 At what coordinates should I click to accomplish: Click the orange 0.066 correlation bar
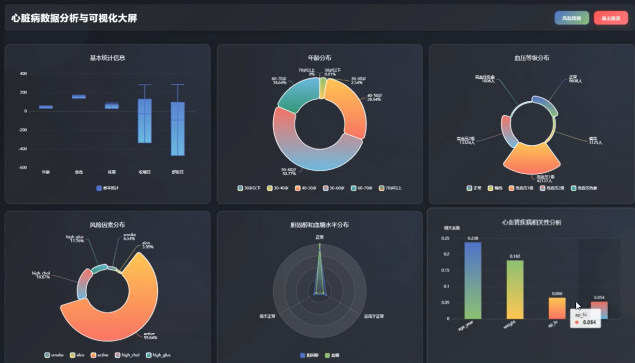(x=557, y=308)
